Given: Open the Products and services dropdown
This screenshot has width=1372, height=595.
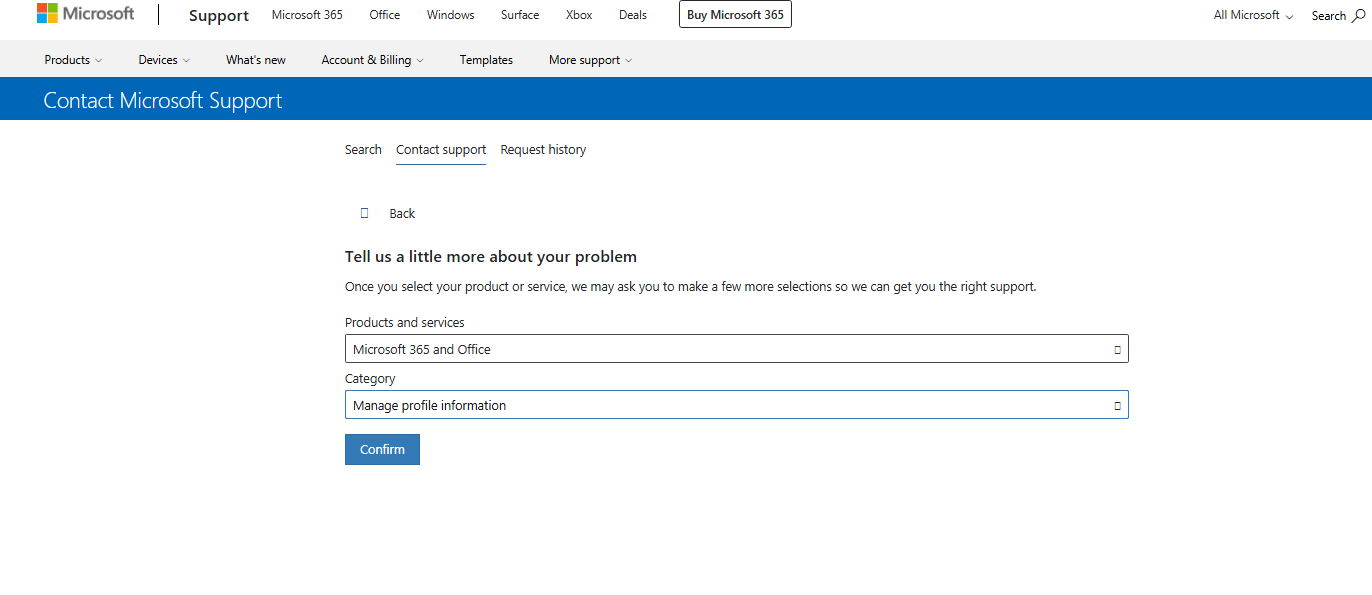Looking at the screenshot, I should click(737, 349).
